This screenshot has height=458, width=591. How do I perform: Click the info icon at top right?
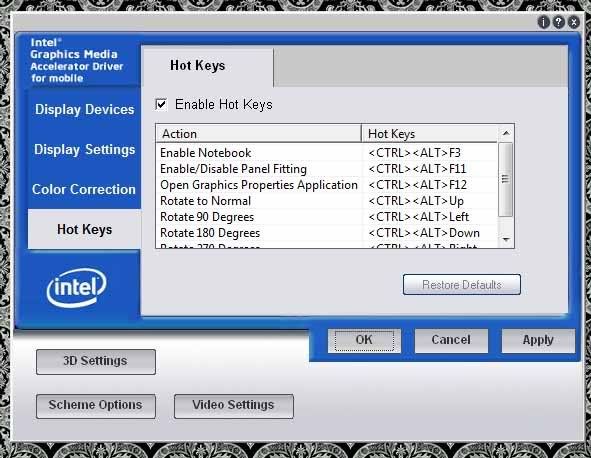(543, 23)
